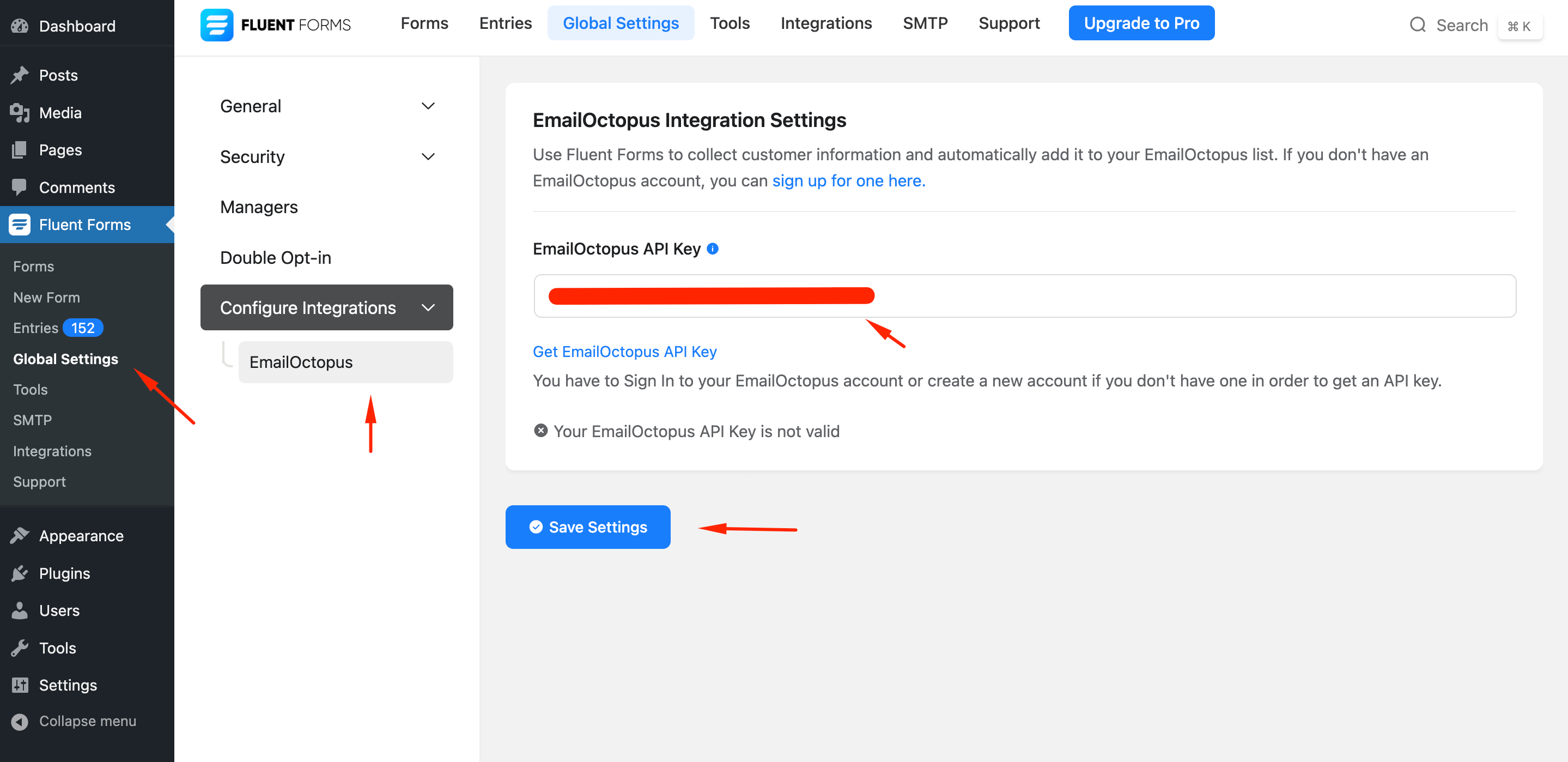
Task: Expand the Security settings chevron
Action: click(x=428, y=156)
